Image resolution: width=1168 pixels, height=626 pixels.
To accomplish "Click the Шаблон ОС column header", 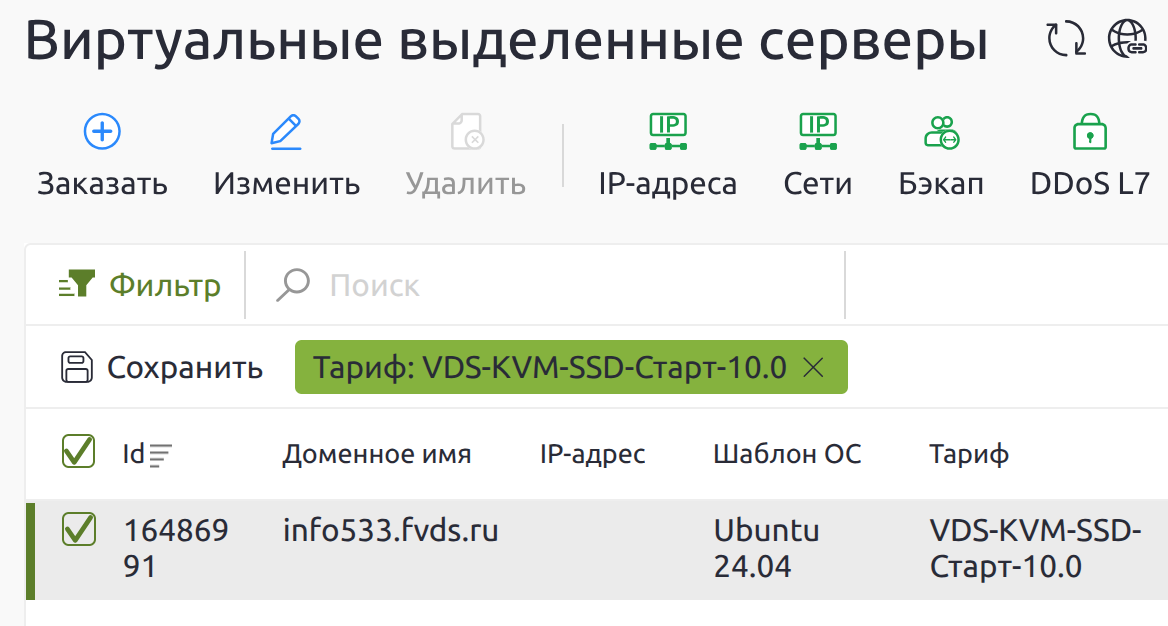I will (787, 455).
